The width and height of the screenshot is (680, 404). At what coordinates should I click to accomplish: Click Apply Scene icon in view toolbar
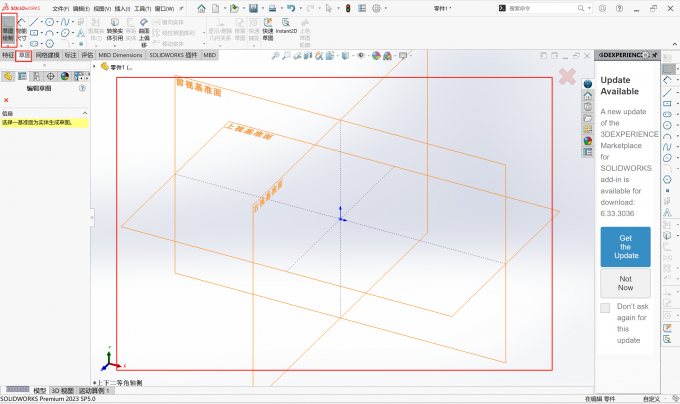tap(387, 55)
